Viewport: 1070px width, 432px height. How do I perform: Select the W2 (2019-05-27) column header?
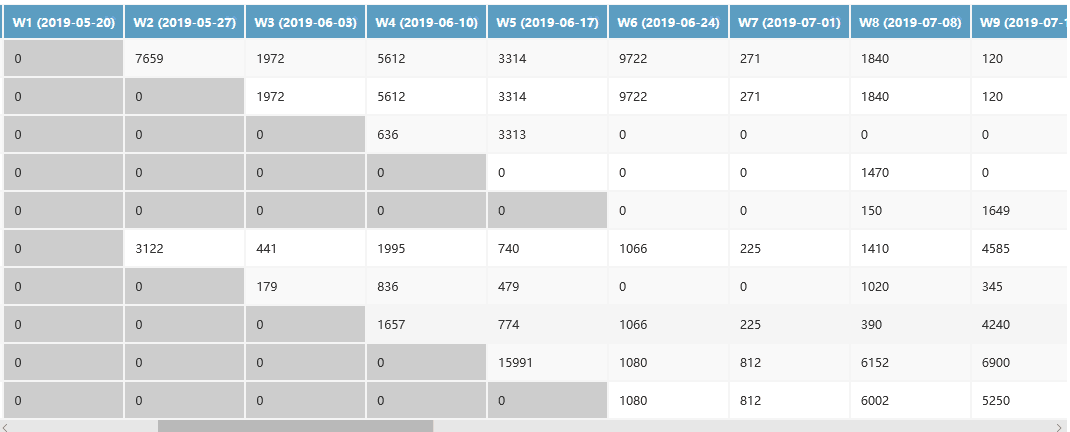184,22
